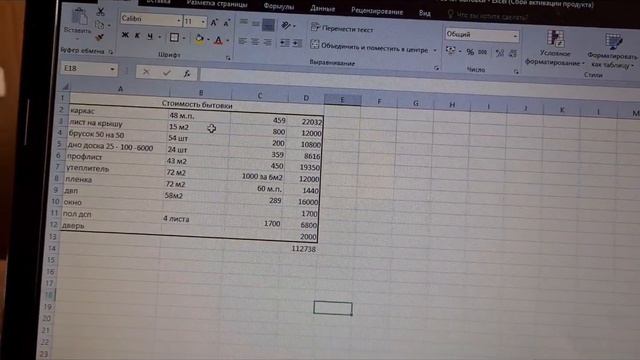The image size is (640, 360).
Task: Decrease font size with the smaller A icon
Action: (227, 23)
